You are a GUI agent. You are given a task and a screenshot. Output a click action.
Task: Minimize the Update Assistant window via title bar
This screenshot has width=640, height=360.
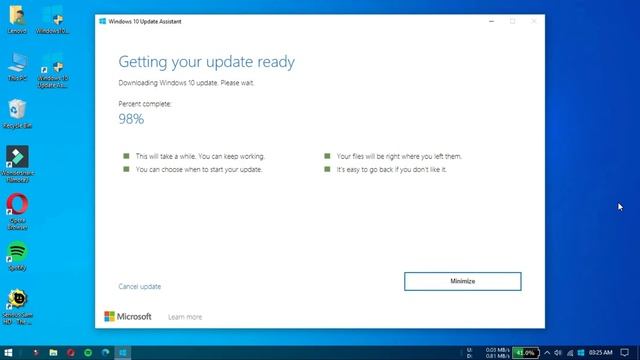click(491, 21)
